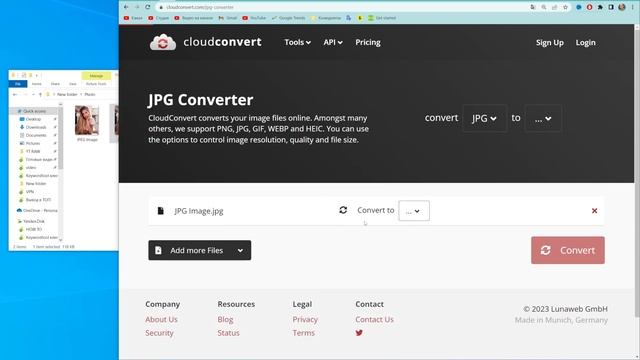Open the Share tab in File Explorer
Screen dimensions: 640x360
pos(55,84)
